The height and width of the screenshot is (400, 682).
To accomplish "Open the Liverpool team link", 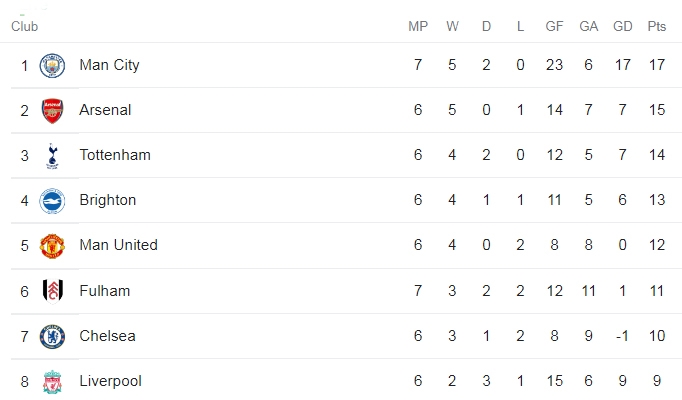I will [110, 381].
